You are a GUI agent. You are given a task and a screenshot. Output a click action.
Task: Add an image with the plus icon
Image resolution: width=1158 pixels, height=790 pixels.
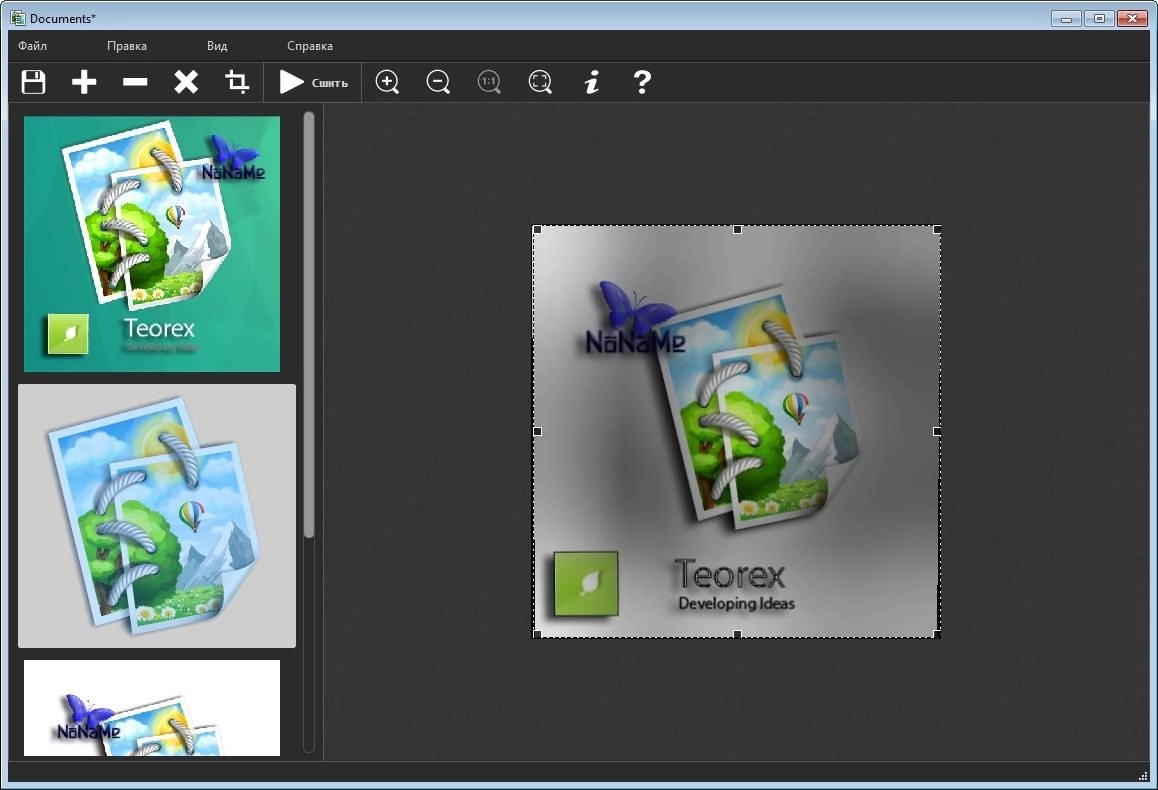[84, 82]
